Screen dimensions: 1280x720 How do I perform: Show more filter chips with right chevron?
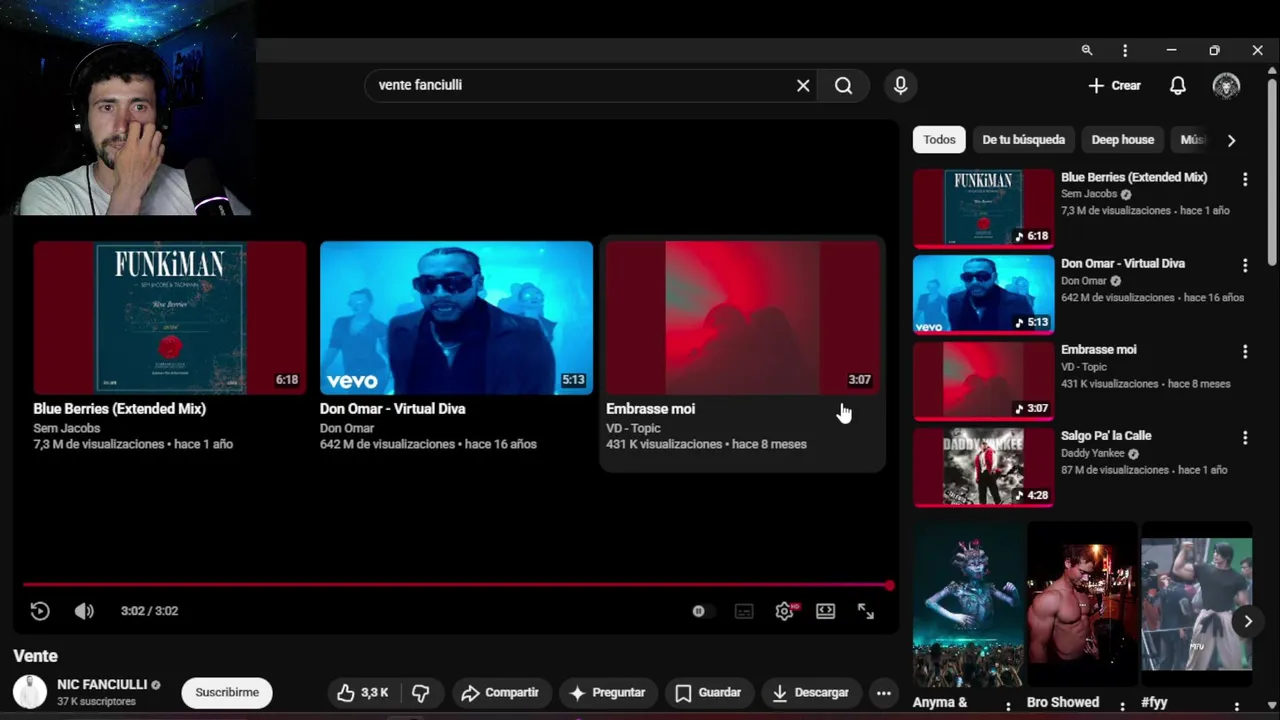tap(1232, 140)
